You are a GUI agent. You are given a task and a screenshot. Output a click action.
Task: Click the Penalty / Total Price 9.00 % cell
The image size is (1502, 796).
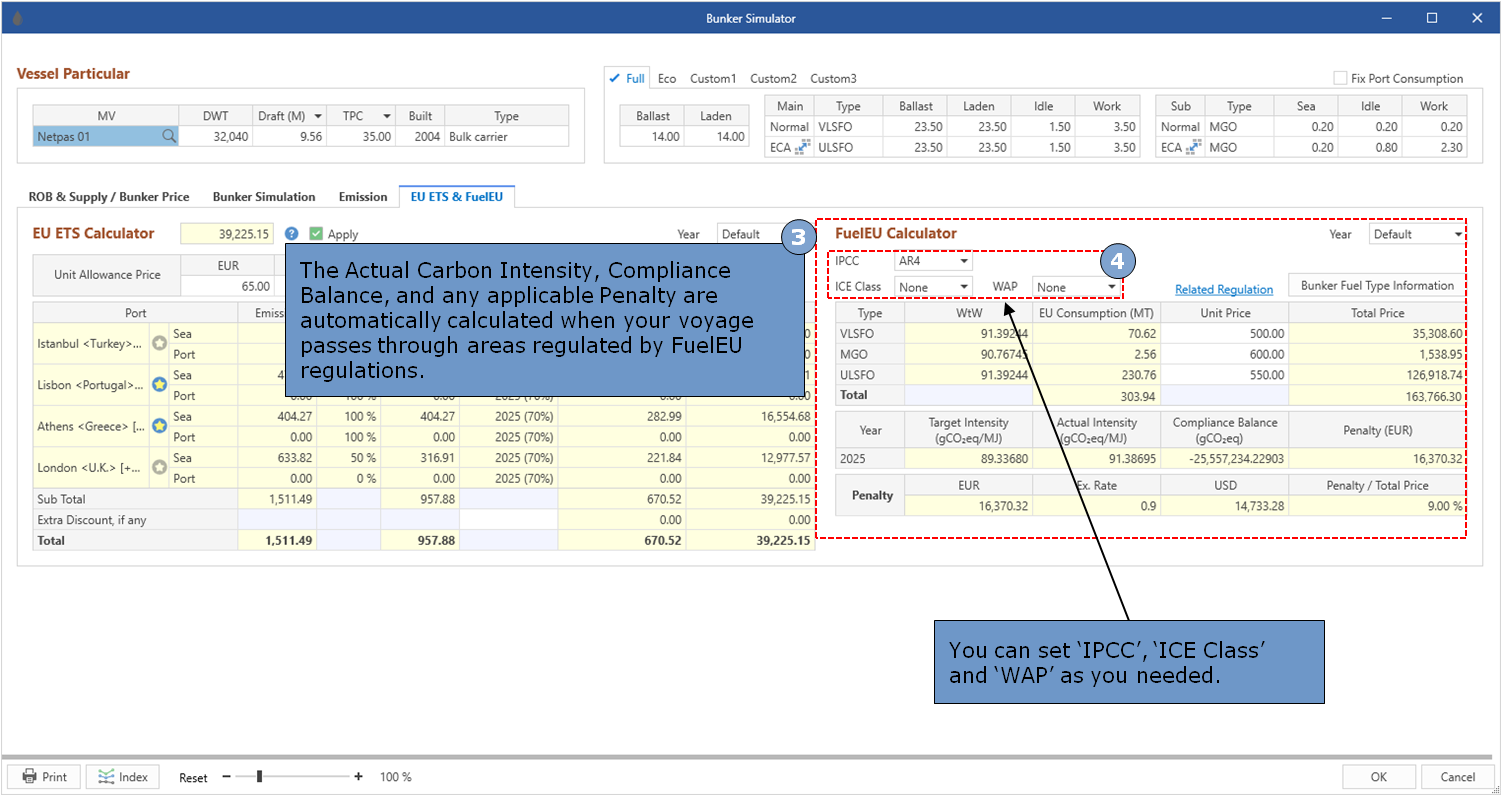(x=1377, y=506)
